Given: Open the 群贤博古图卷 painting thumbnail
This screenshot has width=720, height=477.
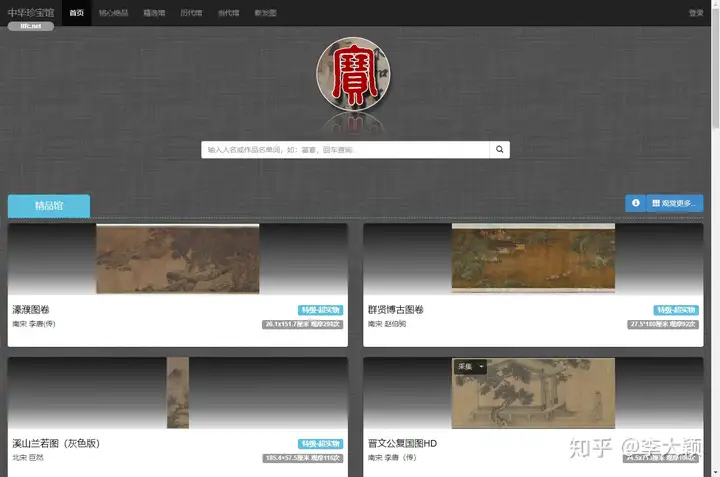Looking at the screenshot, I should click(x=533, y=258).
